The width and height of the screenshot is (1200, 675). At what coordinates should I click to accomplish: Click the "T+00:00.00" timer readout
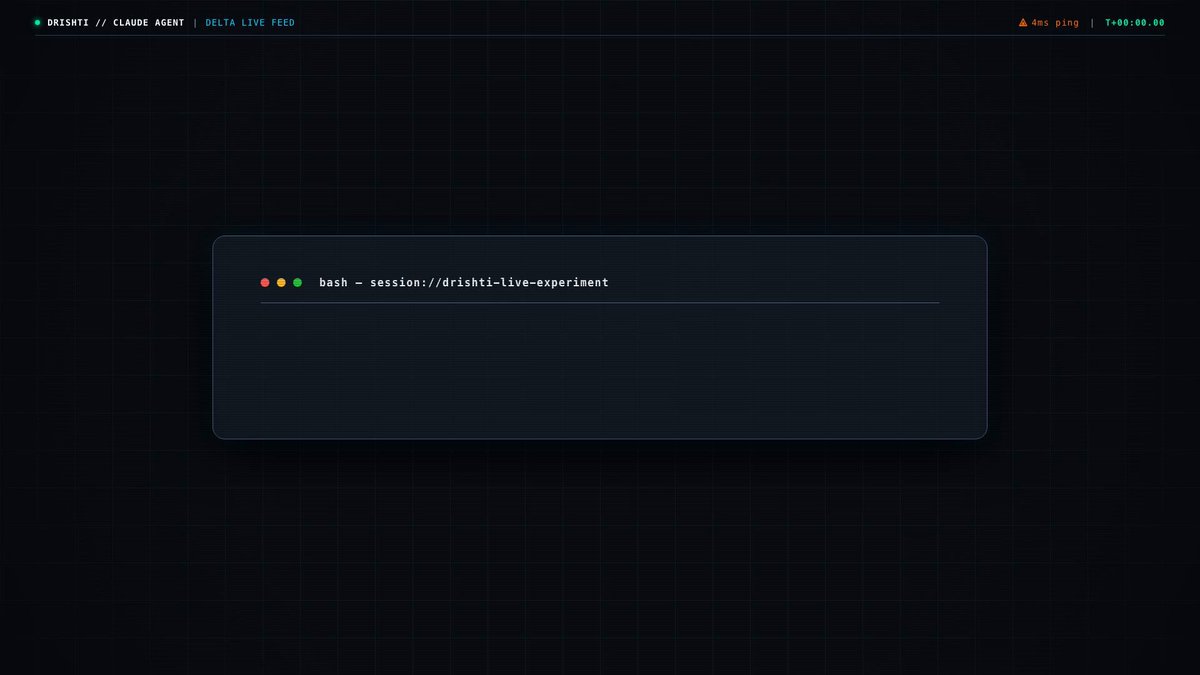[1135, 22]
